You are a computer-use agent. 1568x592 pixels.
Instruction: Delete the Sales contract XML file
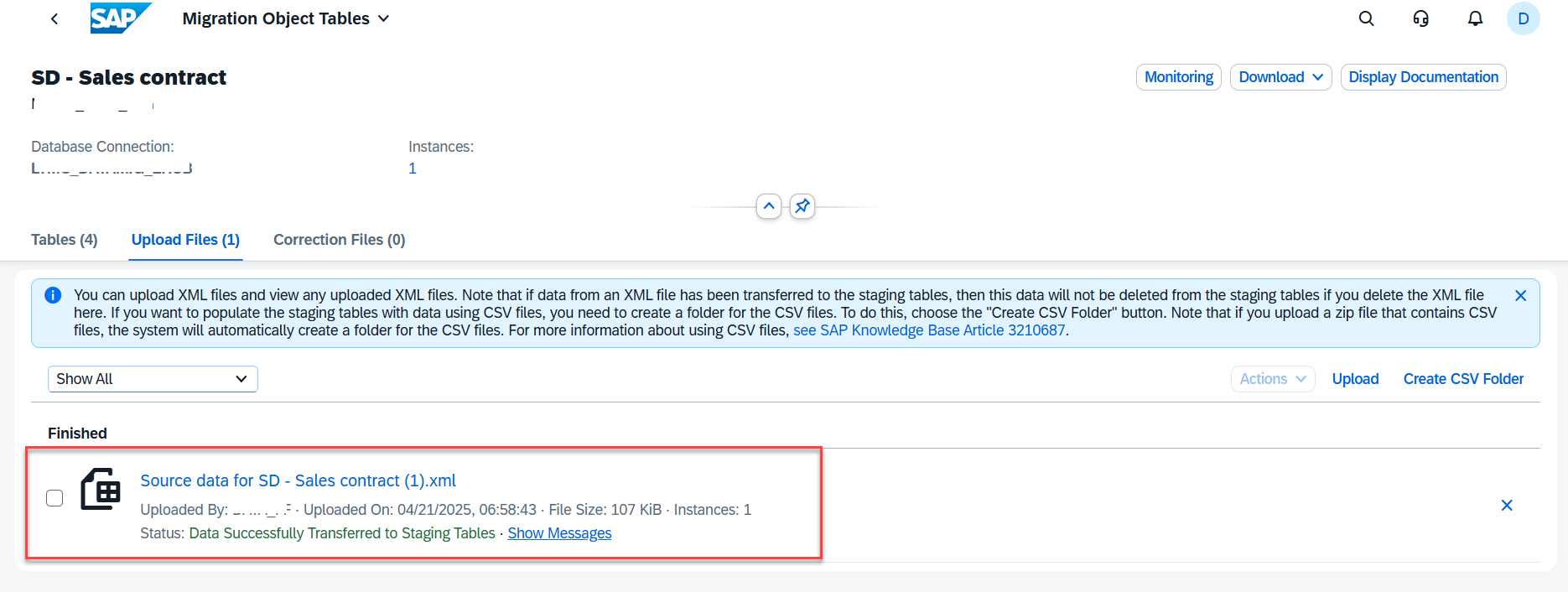pos(1507,506)
